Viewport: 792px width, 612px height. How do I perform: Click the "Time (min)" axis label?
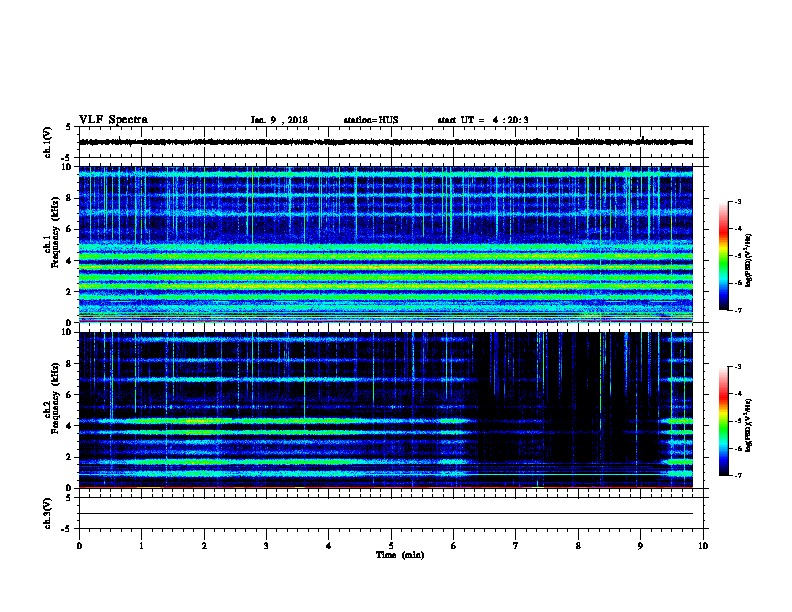pos(400,555)
